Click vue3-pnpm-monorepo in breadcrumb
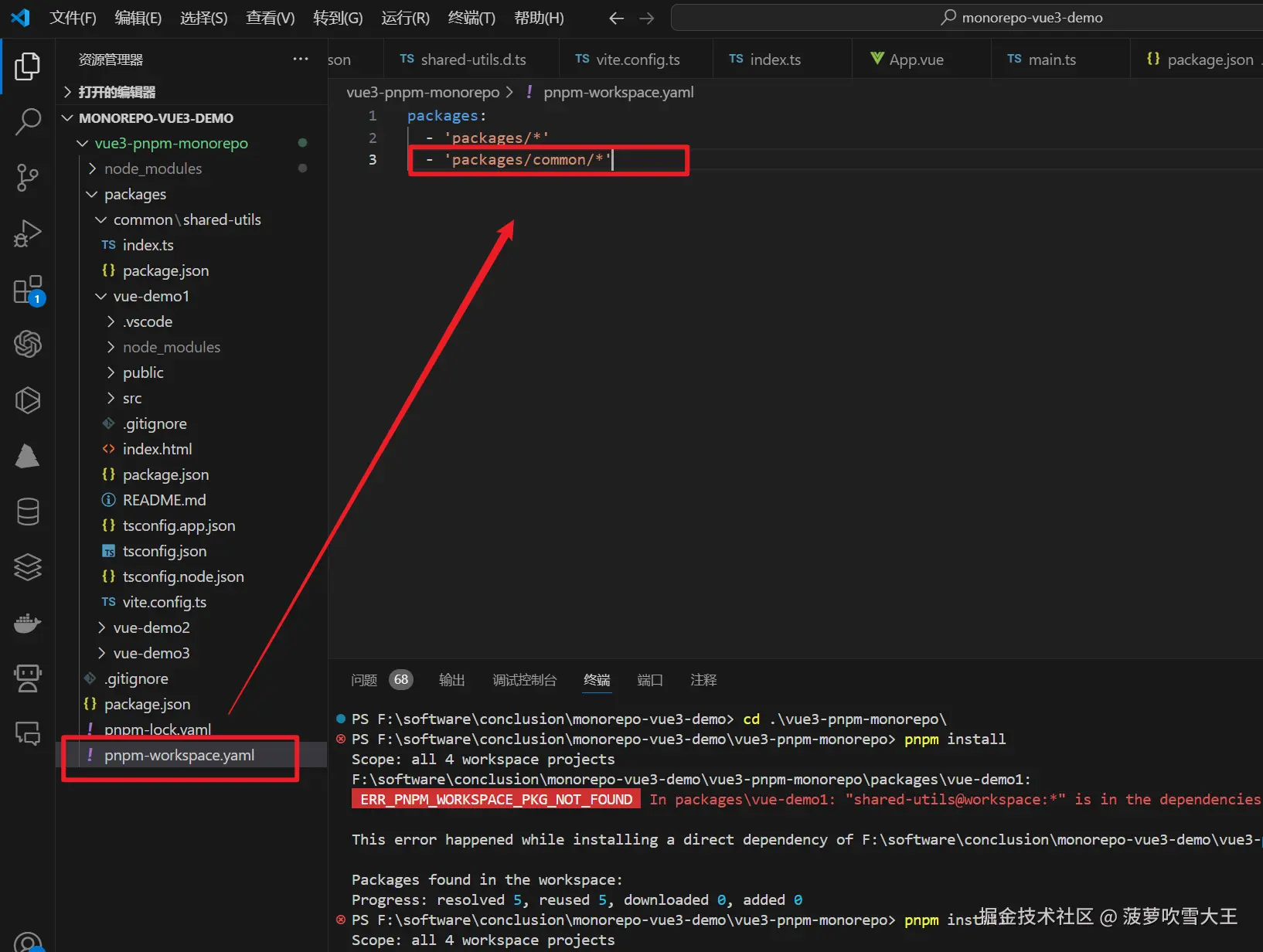1263x952 pixels. [x=423, y=93]
